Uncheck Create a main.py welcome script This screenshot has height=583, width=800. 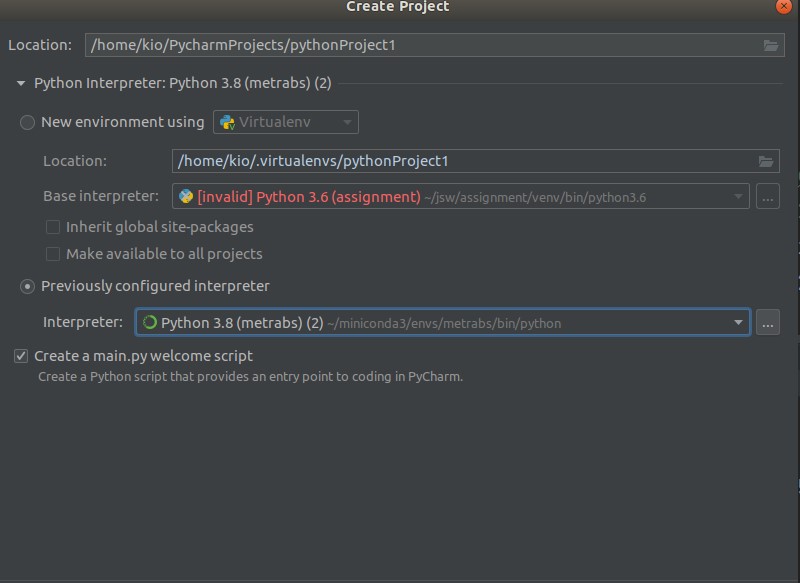pyautogui.click(x=21, y=356)
